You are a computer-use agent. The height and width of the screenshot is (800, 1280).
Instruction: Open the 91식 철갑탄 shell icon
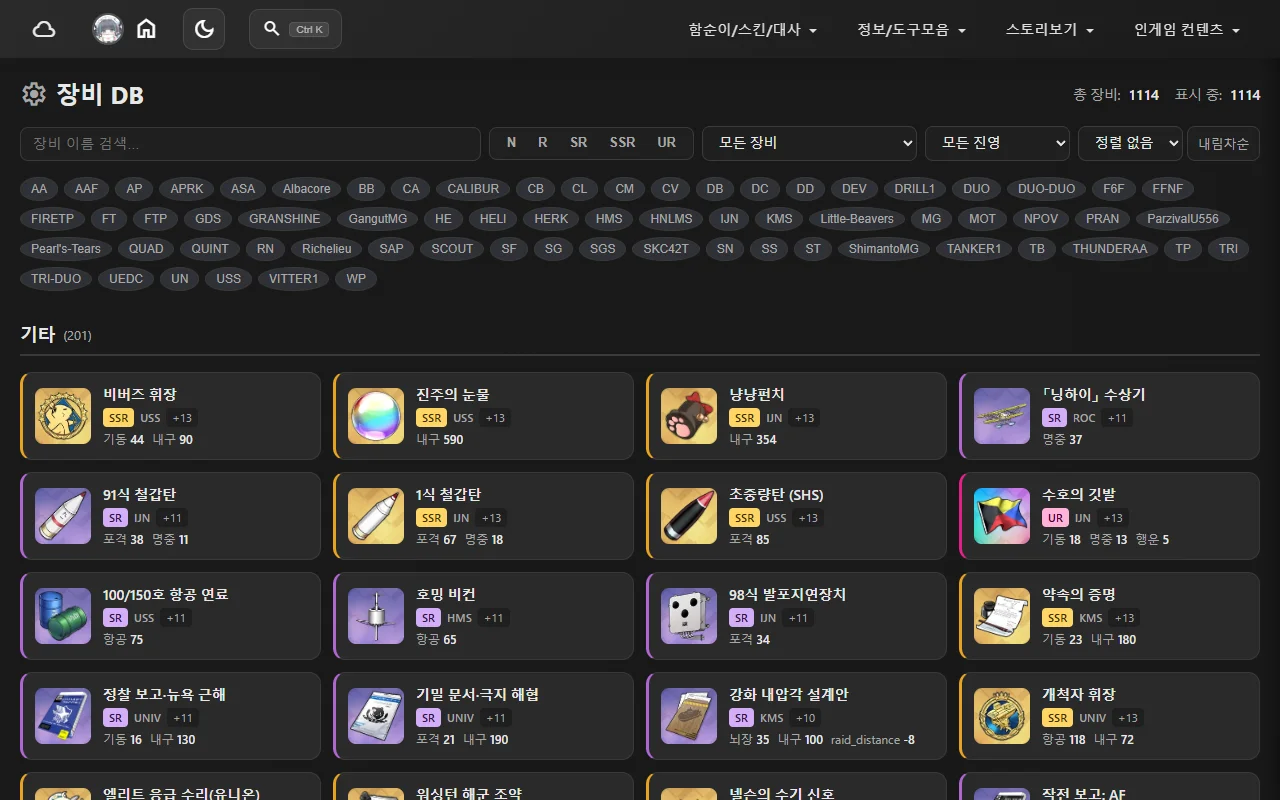point(63,516)
